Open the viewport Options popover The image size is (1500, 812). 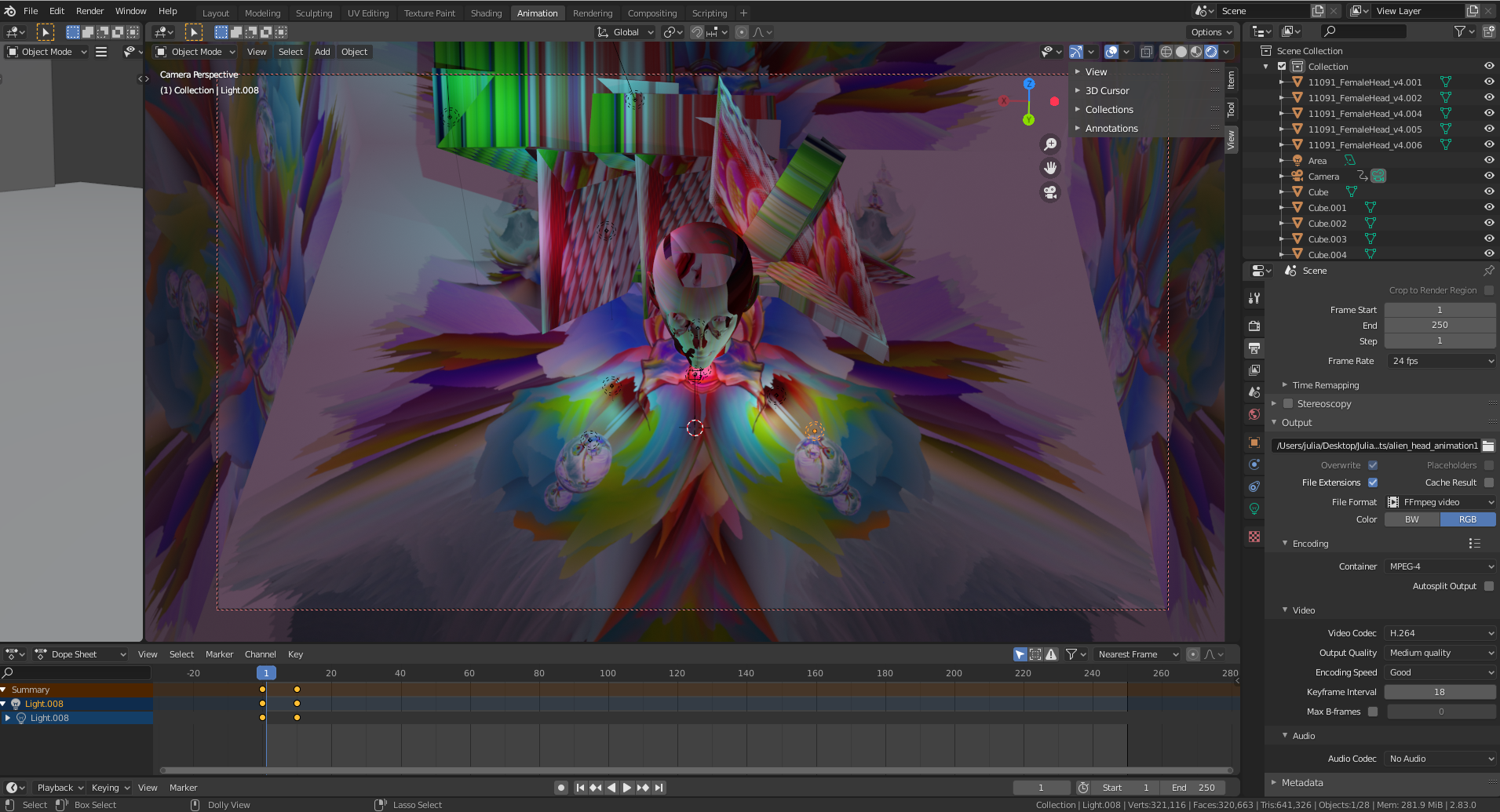click(x=1211, y=32)
